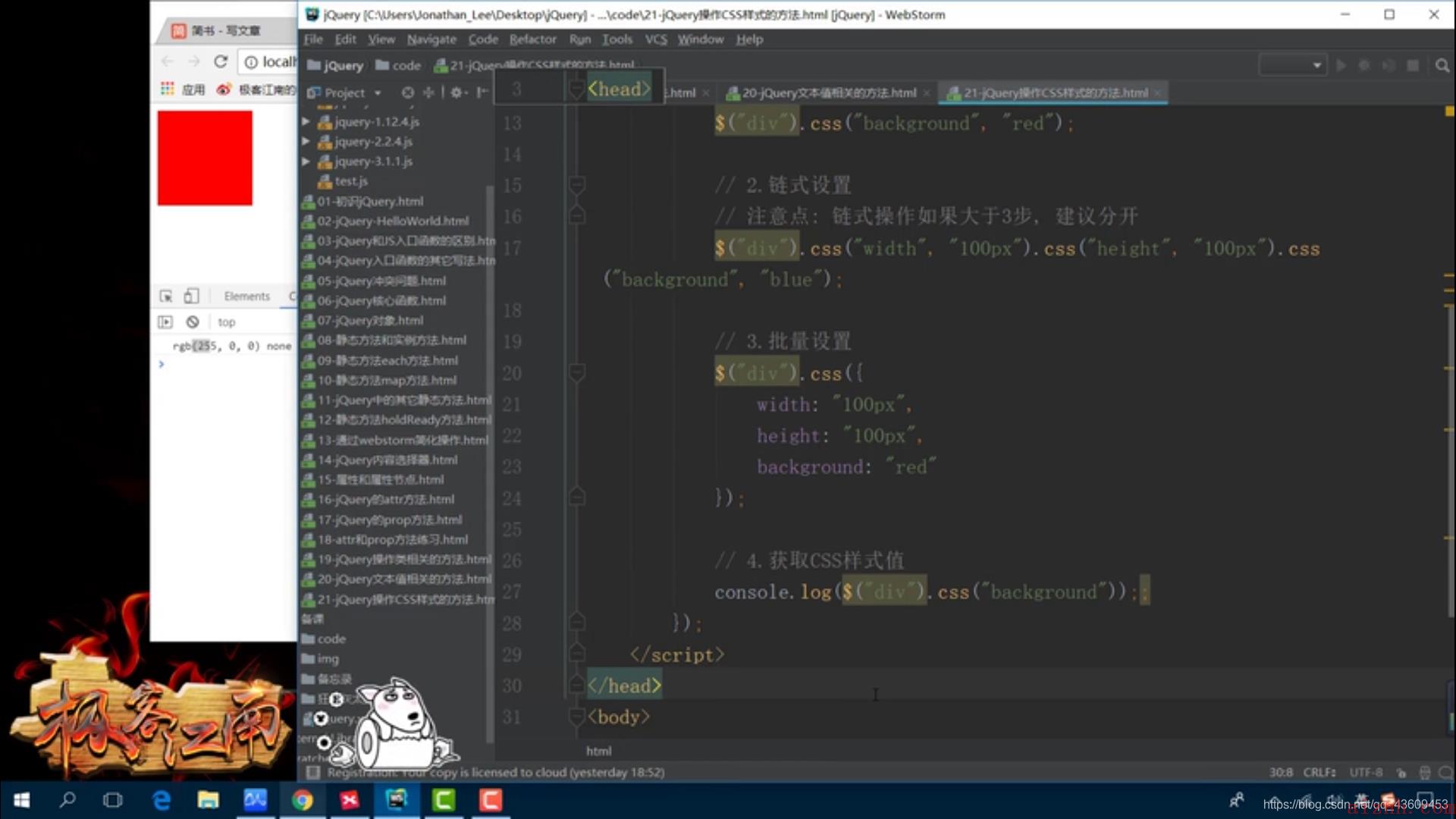This screenshot has height=819, width=1456.
Task: Open the Navigate menu
Action: 431,39
